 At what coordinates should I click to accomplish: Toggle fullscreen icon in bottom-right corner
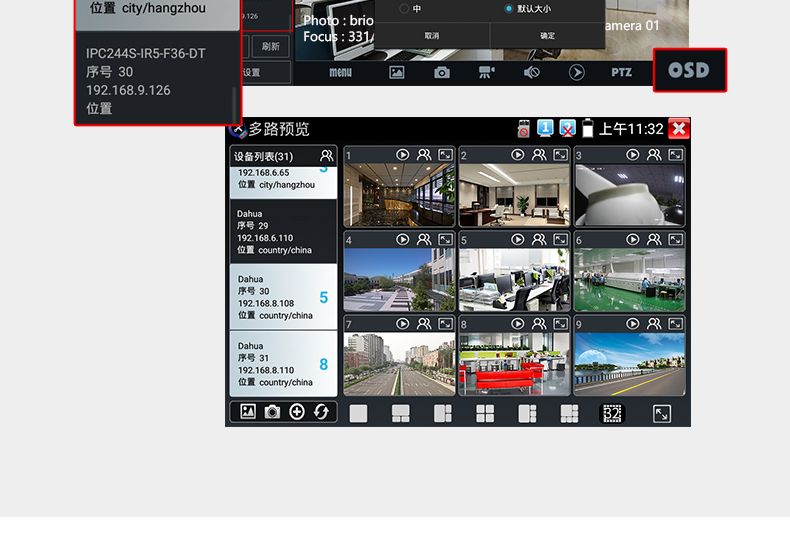point(662,414)
